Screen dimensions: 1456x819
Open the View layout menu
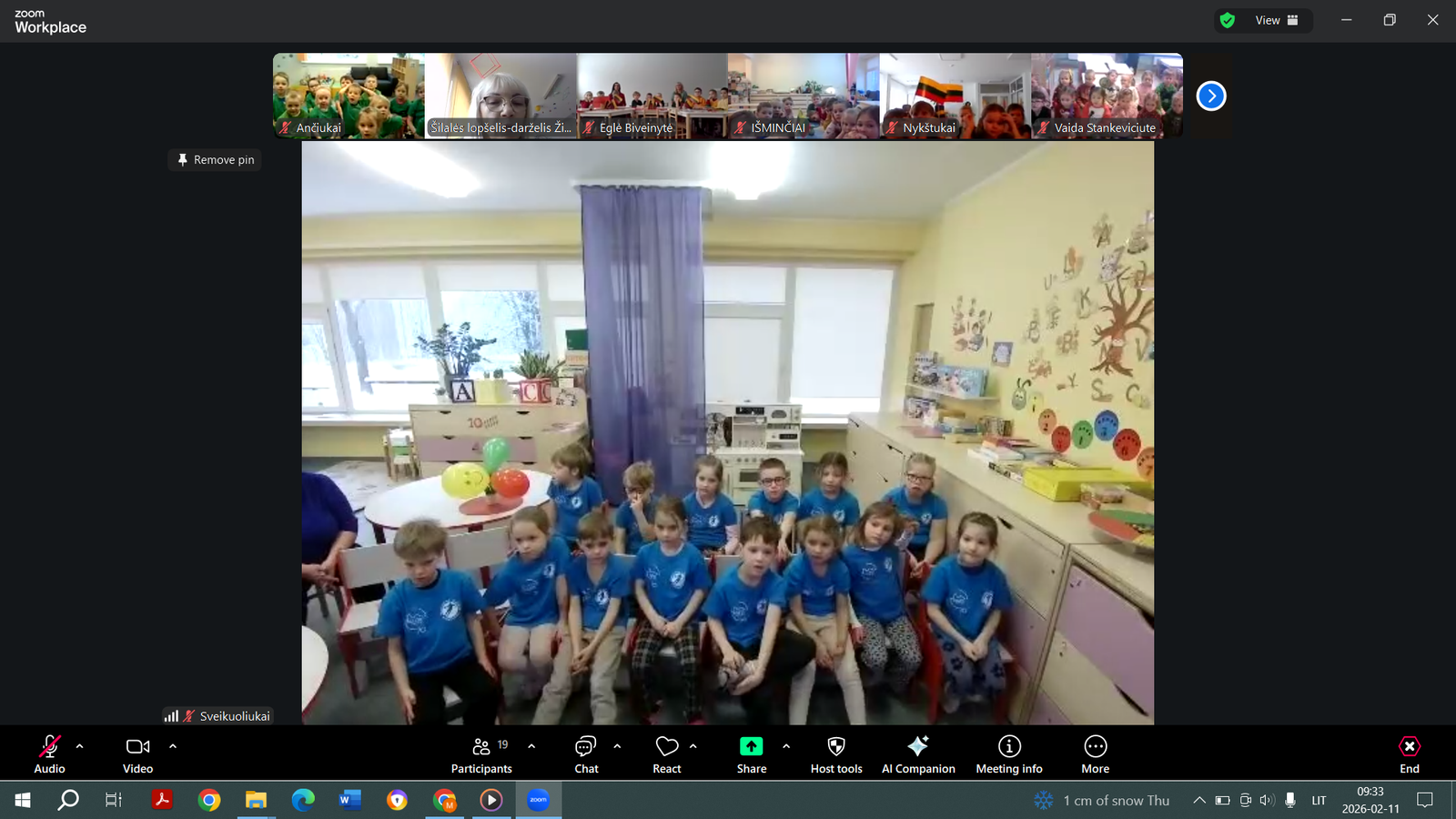pos(1277,20)
